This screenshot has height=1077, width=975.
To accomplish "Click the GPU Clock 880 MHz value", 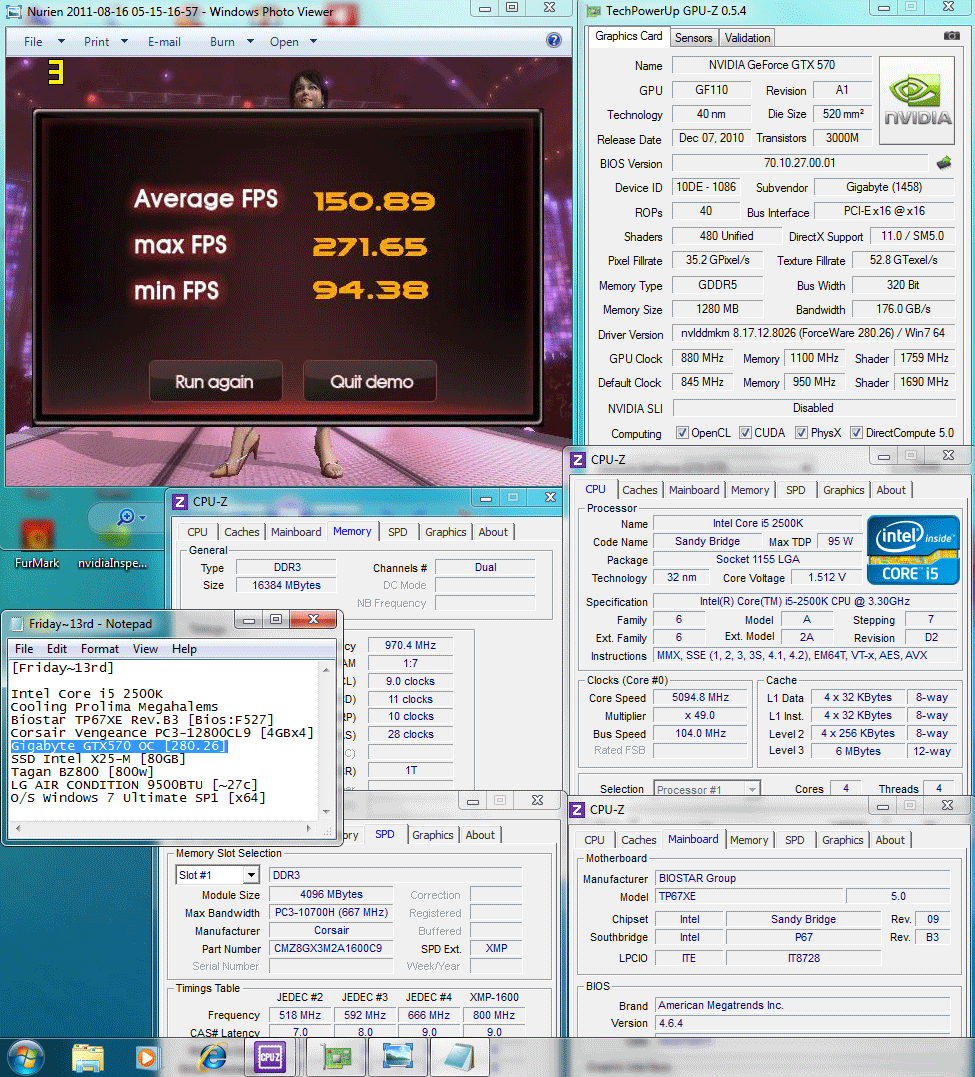I will click(x=702, y=358).
